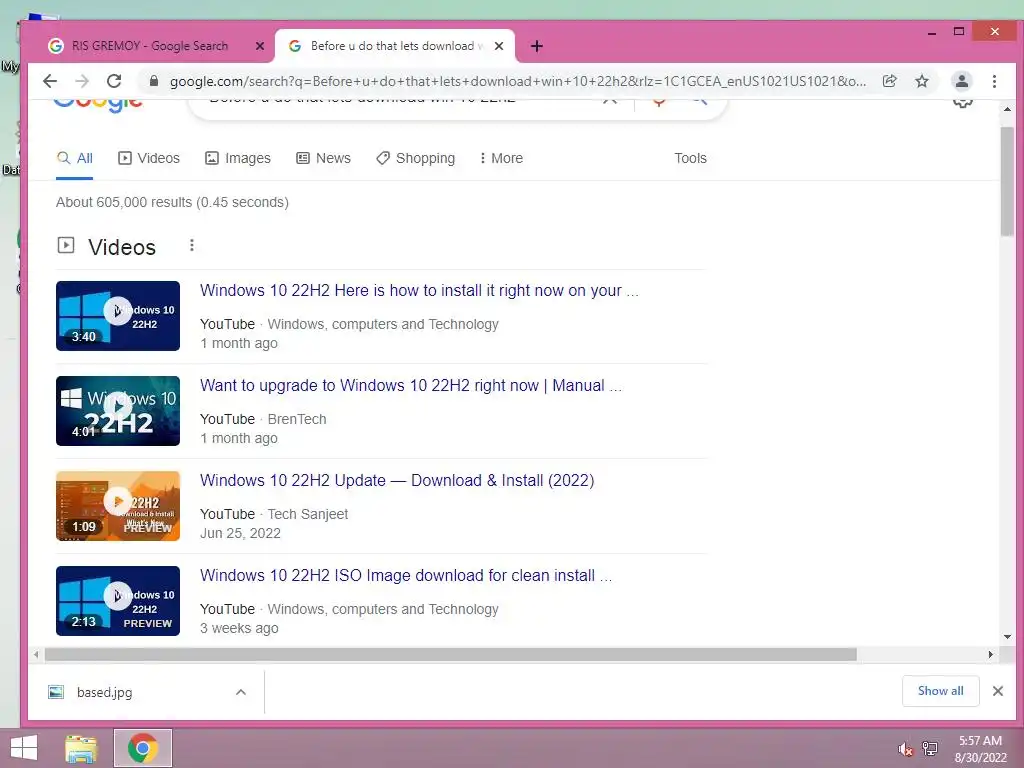Open Chrome three-dot menu

click(x=994, y=81)
